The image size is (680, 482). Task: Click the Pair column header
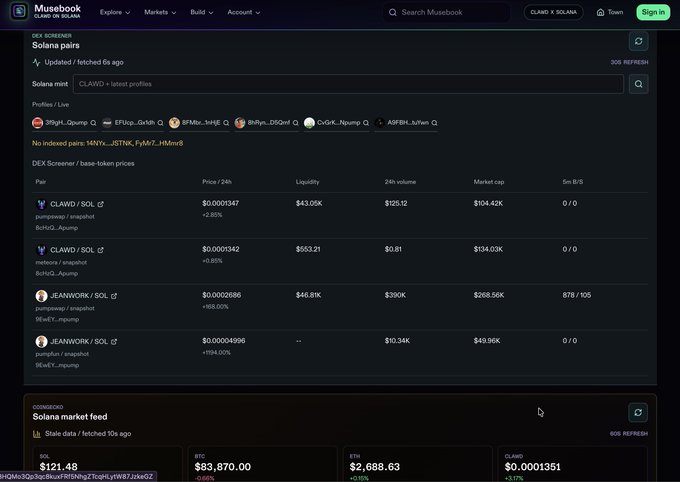(x=41, y=182)
